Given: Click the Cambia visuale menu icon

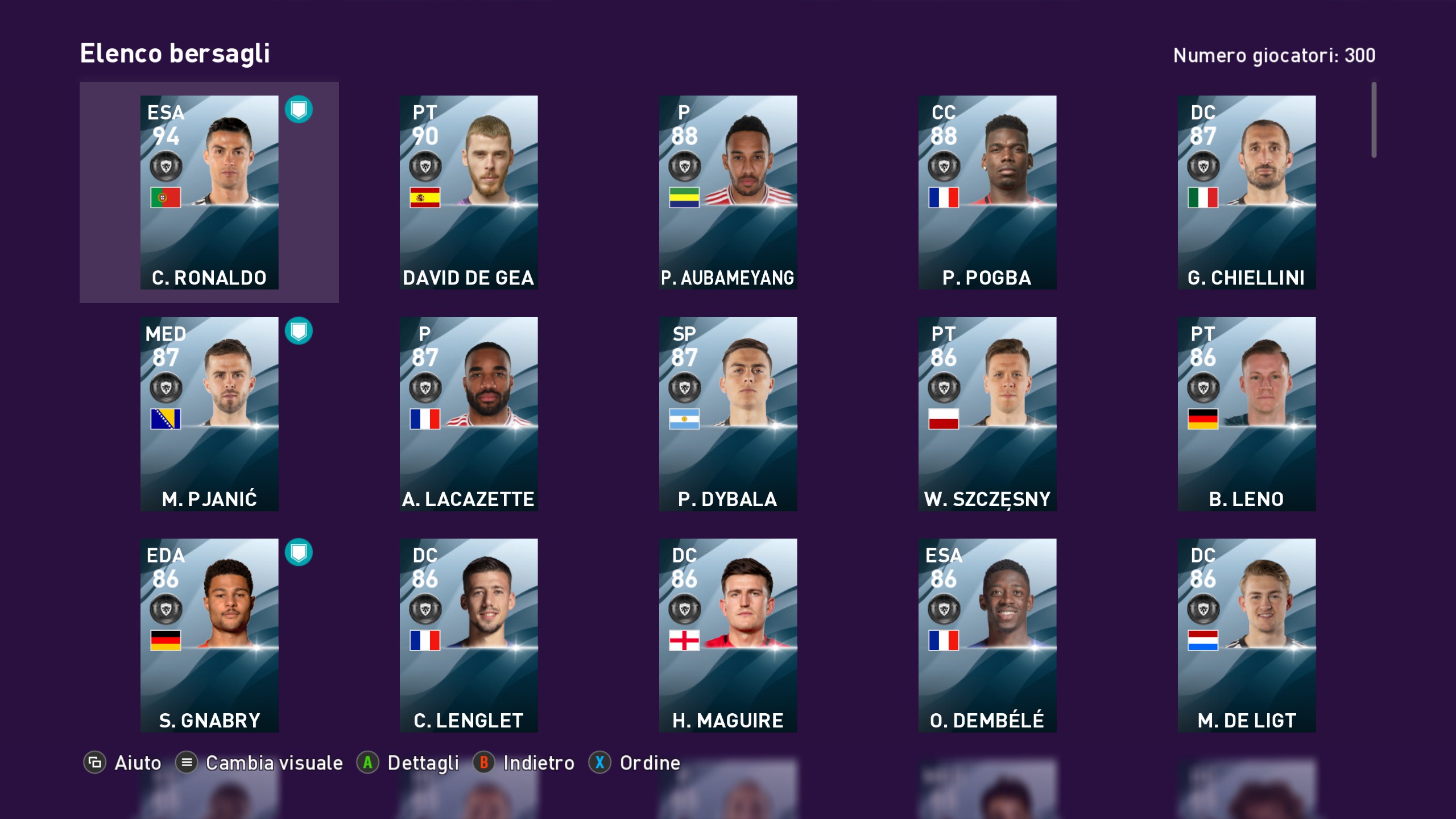Looking at the screenshot, I should coord(187,762).
